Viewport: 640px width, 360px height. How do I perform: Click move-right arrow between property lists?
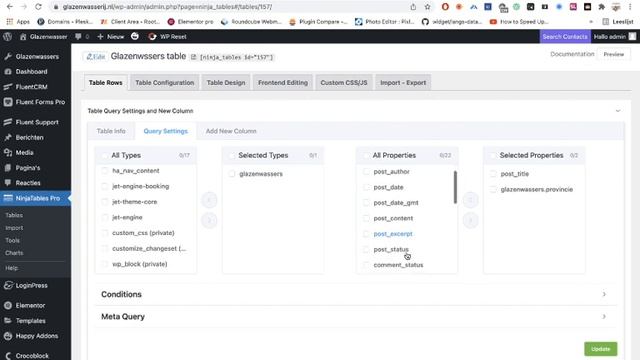coord(470,220)
